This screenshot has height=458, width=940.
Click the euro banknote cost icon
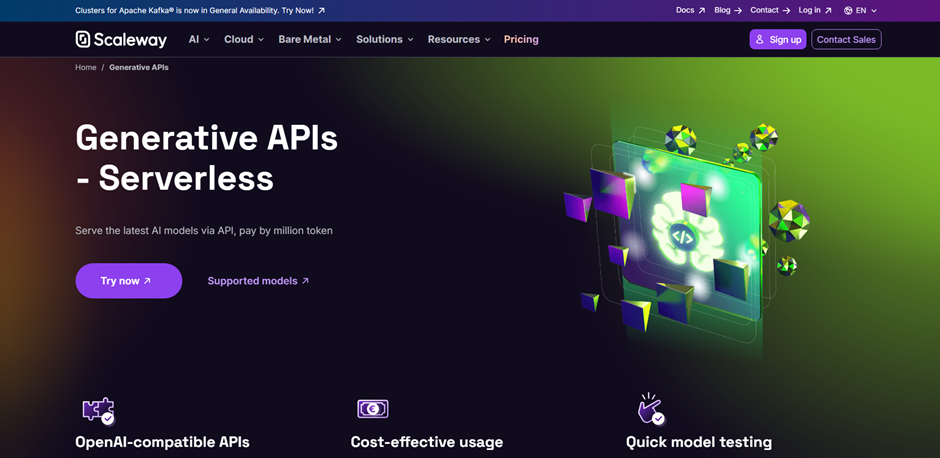(373, 409)
